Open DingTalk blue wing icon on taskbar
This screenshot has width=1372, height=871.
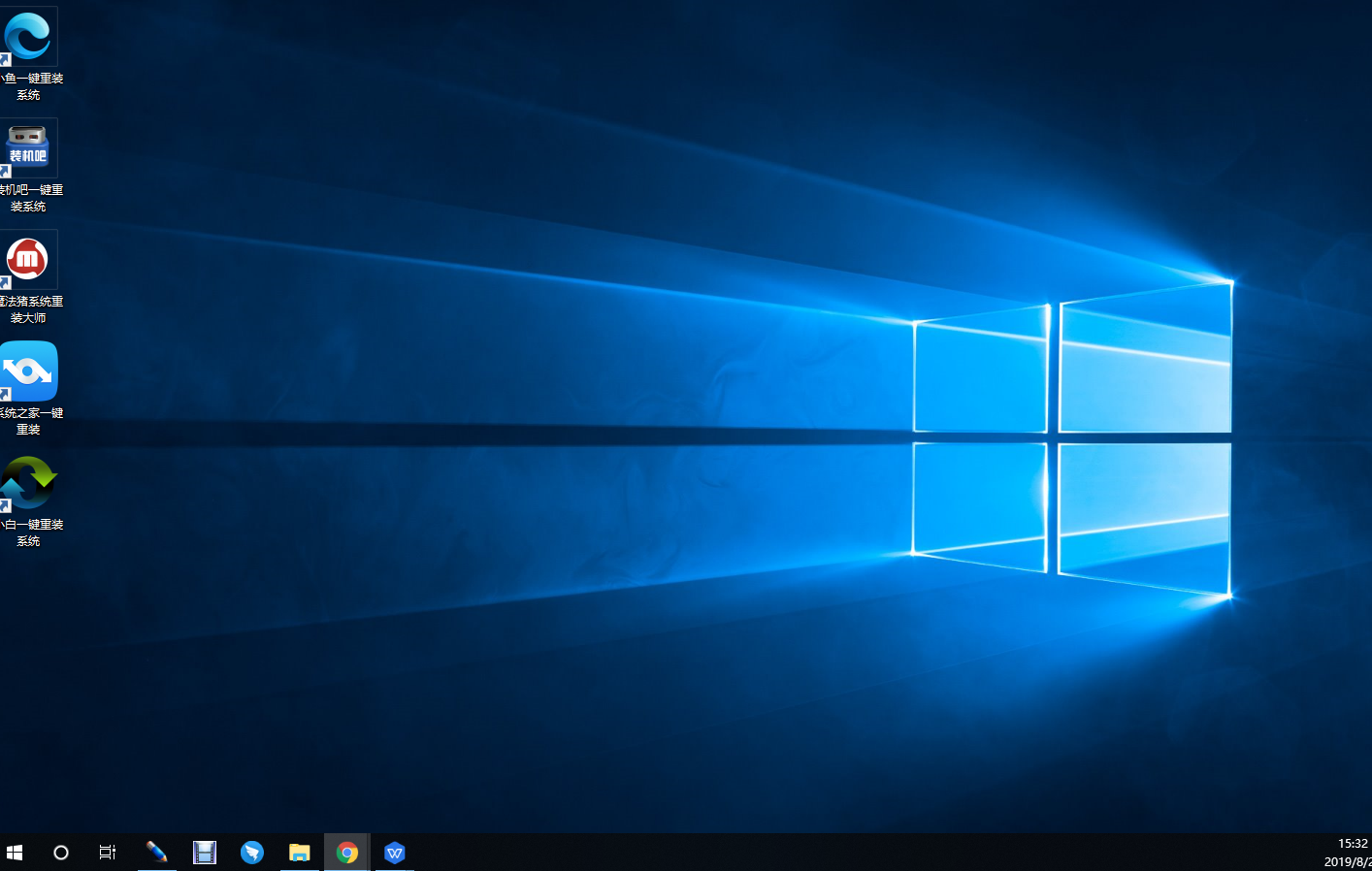(252, 853)
